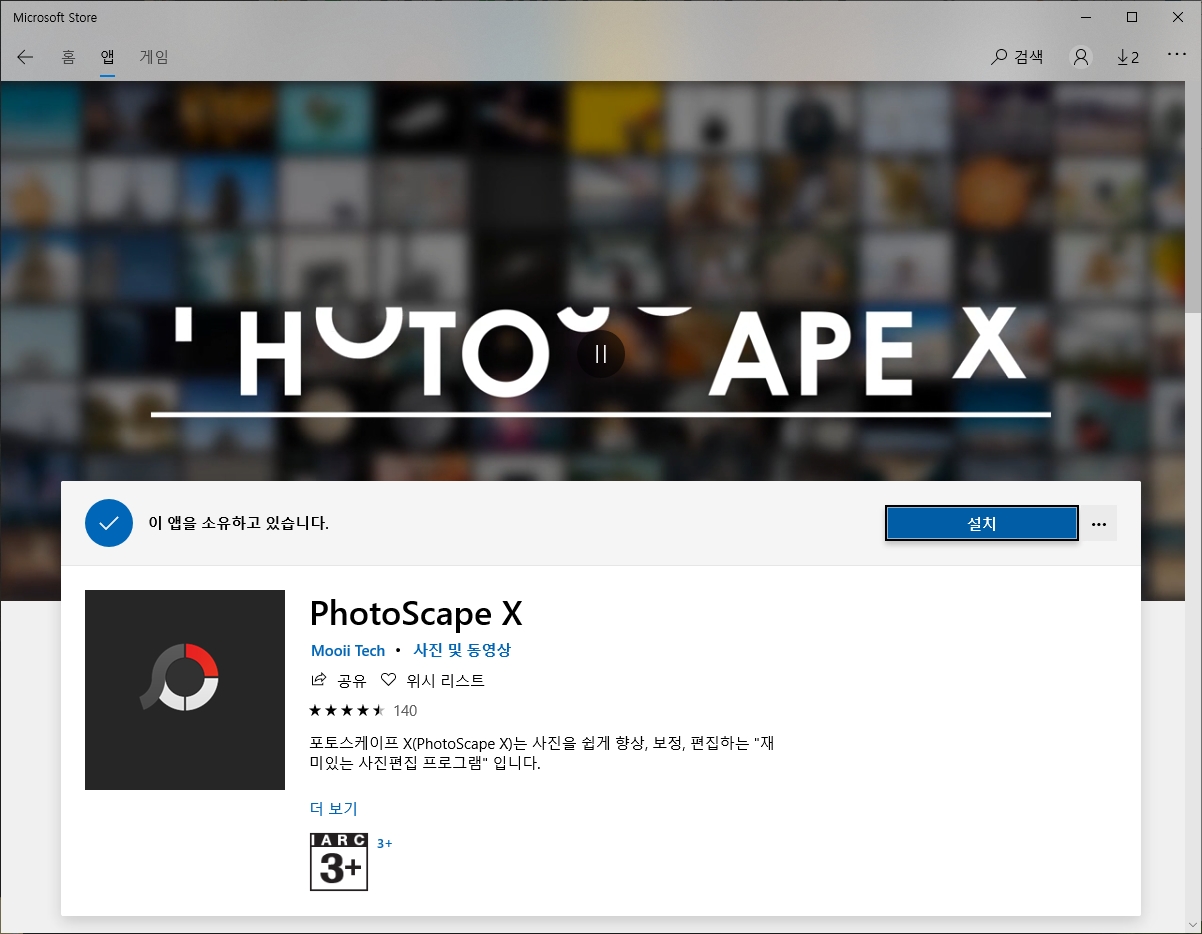Click the 설치 install button
Image resolution: width=1202 pixels, height=934 pixels.
point(982,523)
